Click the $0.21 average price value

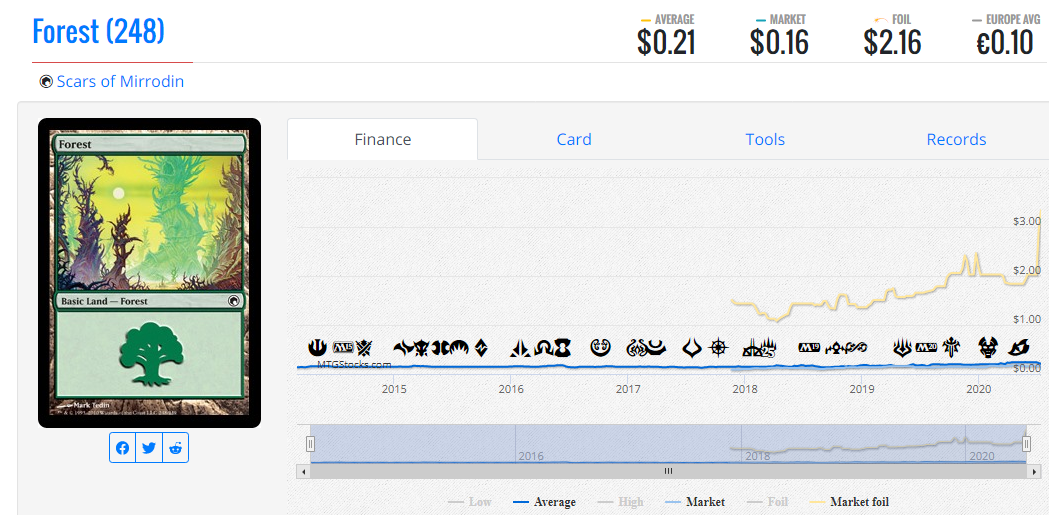pos(666,43)
